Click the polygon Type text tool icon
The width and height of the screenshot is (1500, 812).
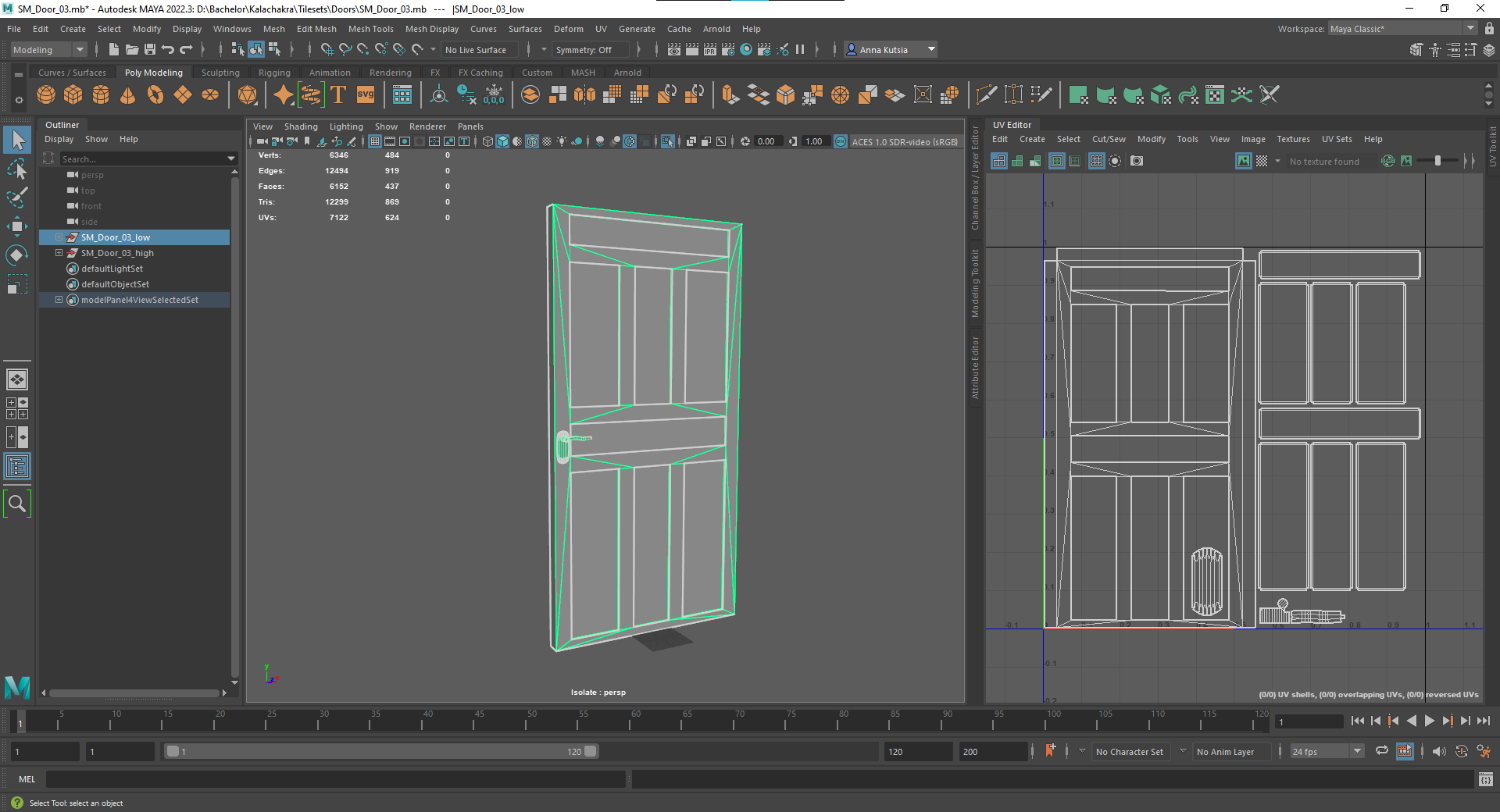[338, 95]
